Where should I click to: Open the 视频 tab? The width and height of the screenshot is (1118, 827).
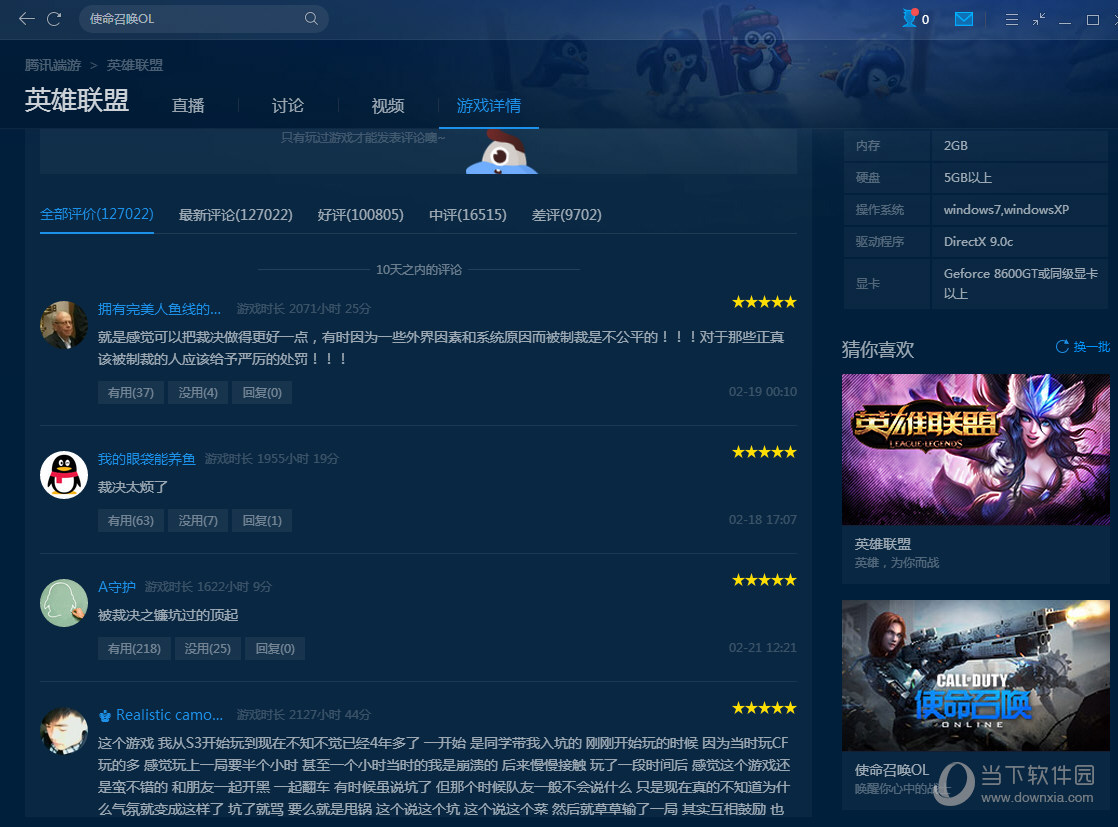[388, 106]
